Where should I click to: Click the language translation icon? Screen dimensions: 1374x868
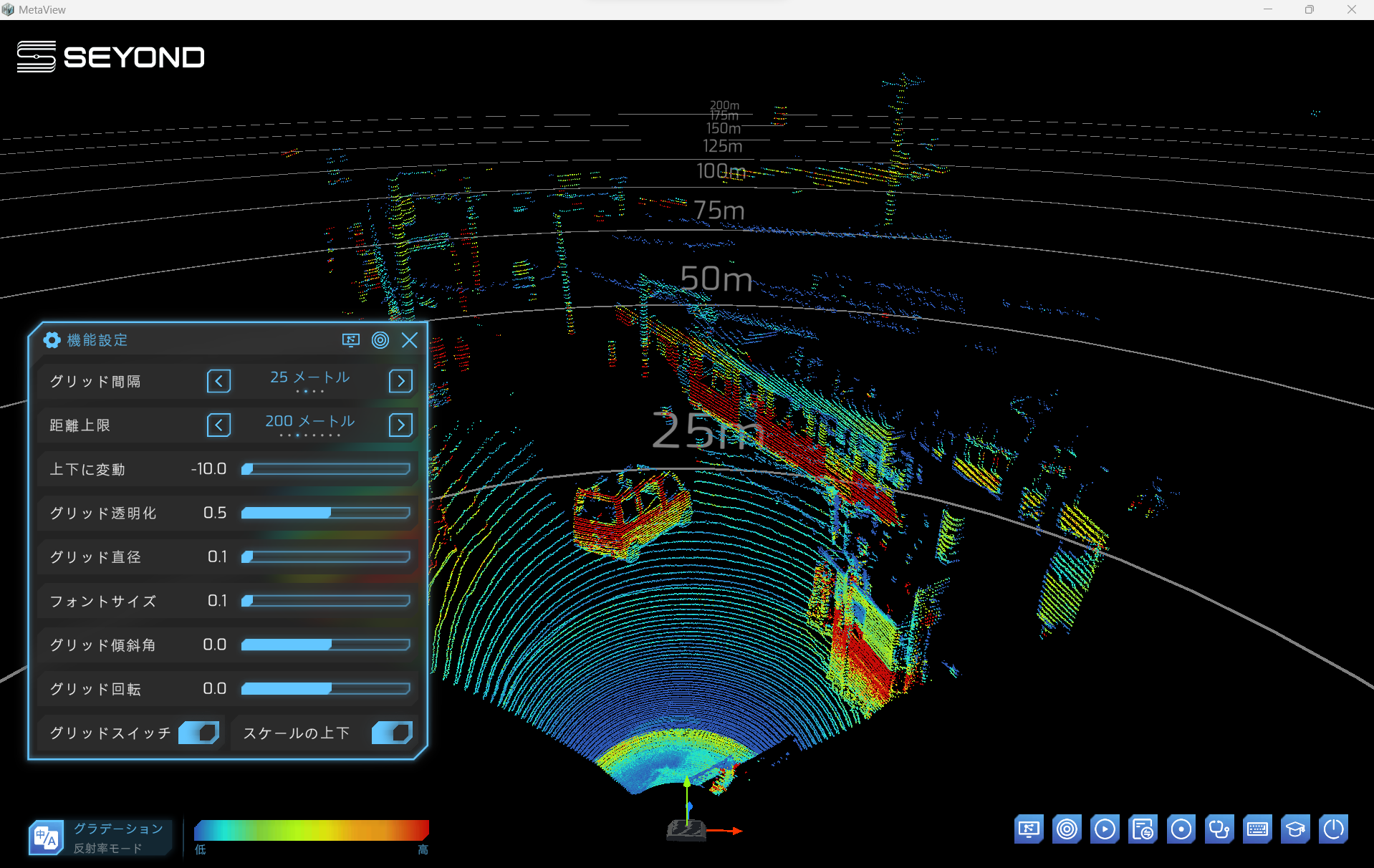[x=46, y=837]
